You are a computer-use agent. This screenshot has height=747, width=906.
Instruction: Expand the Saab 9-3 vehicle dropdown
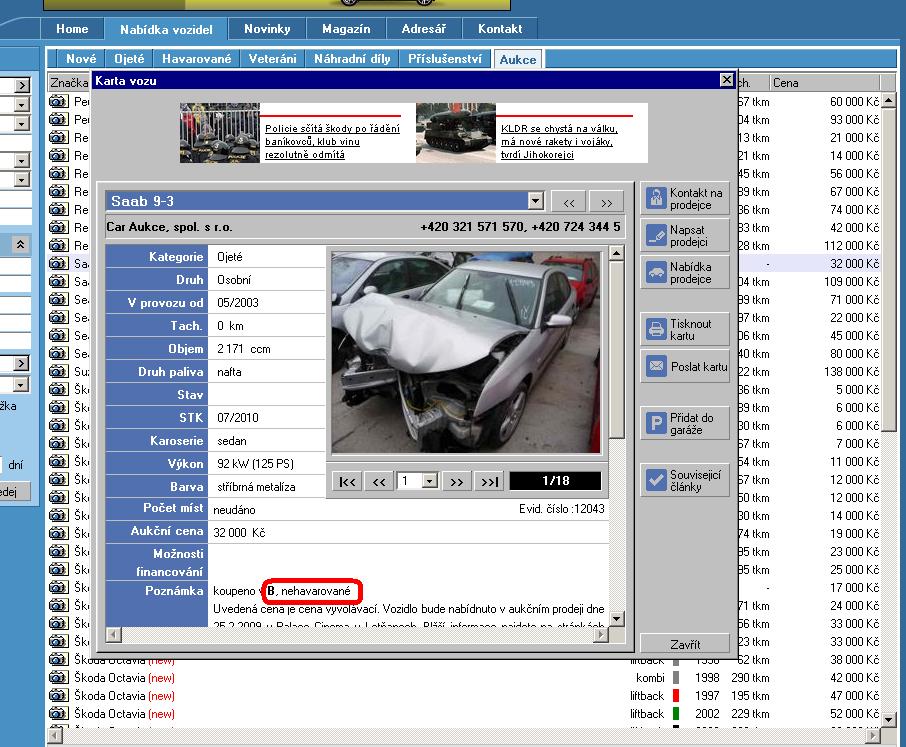click(x=536, y=201)
